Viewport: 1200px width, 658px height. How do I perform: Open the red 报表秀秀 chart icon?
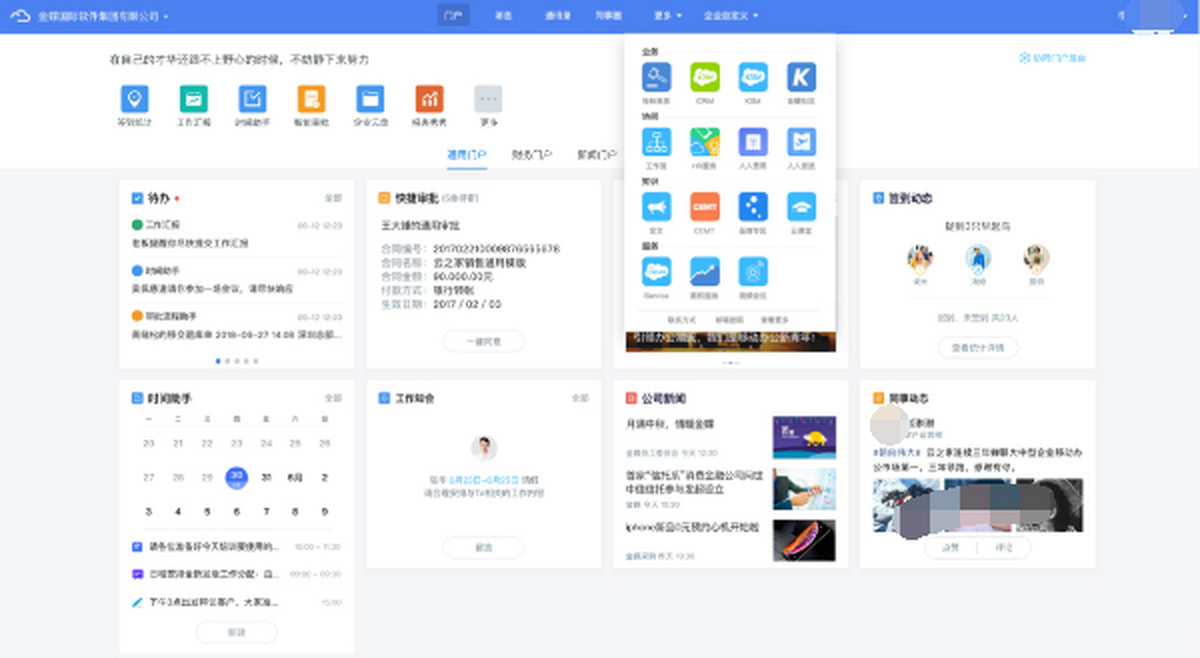429,99
